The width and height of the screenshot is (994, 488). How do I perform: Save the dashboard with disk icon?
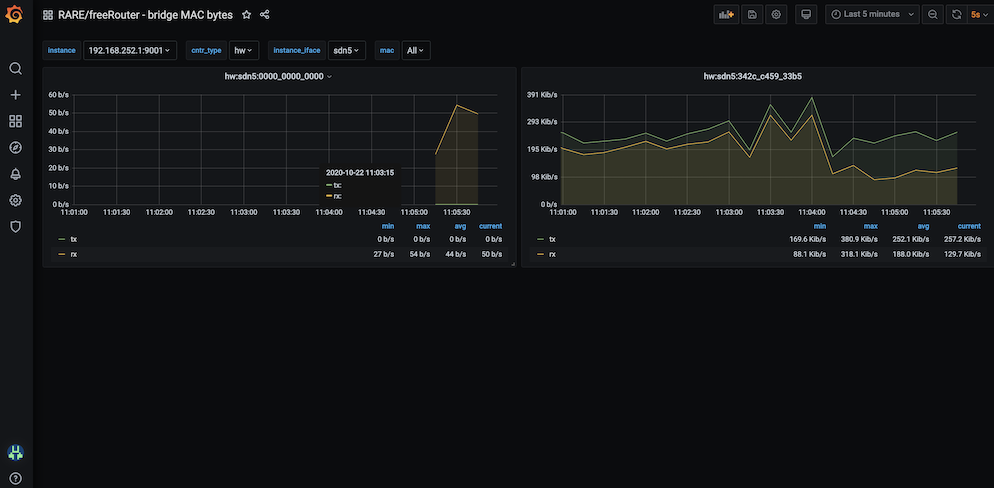(x=752, y=14)
